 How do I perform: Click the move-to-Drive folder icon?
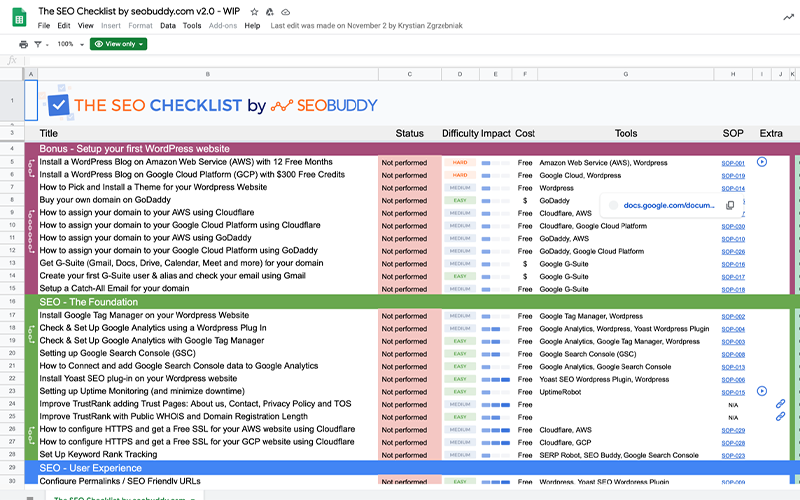click(x=270, y=12)
